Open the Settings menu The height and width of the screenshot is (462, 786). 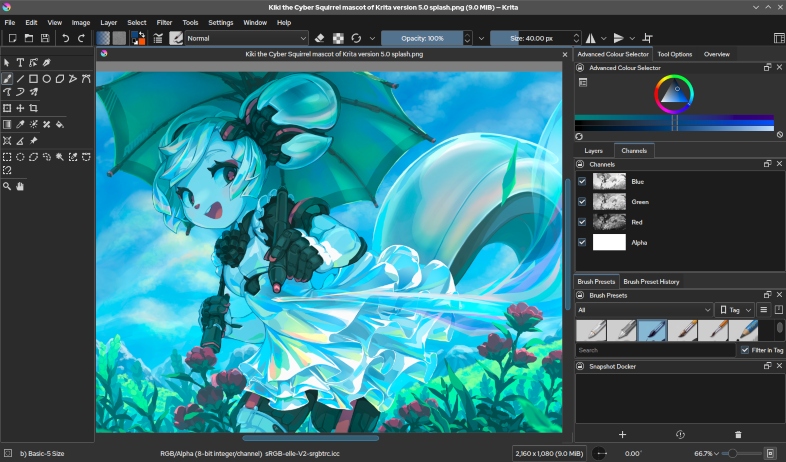click(221, 23)
